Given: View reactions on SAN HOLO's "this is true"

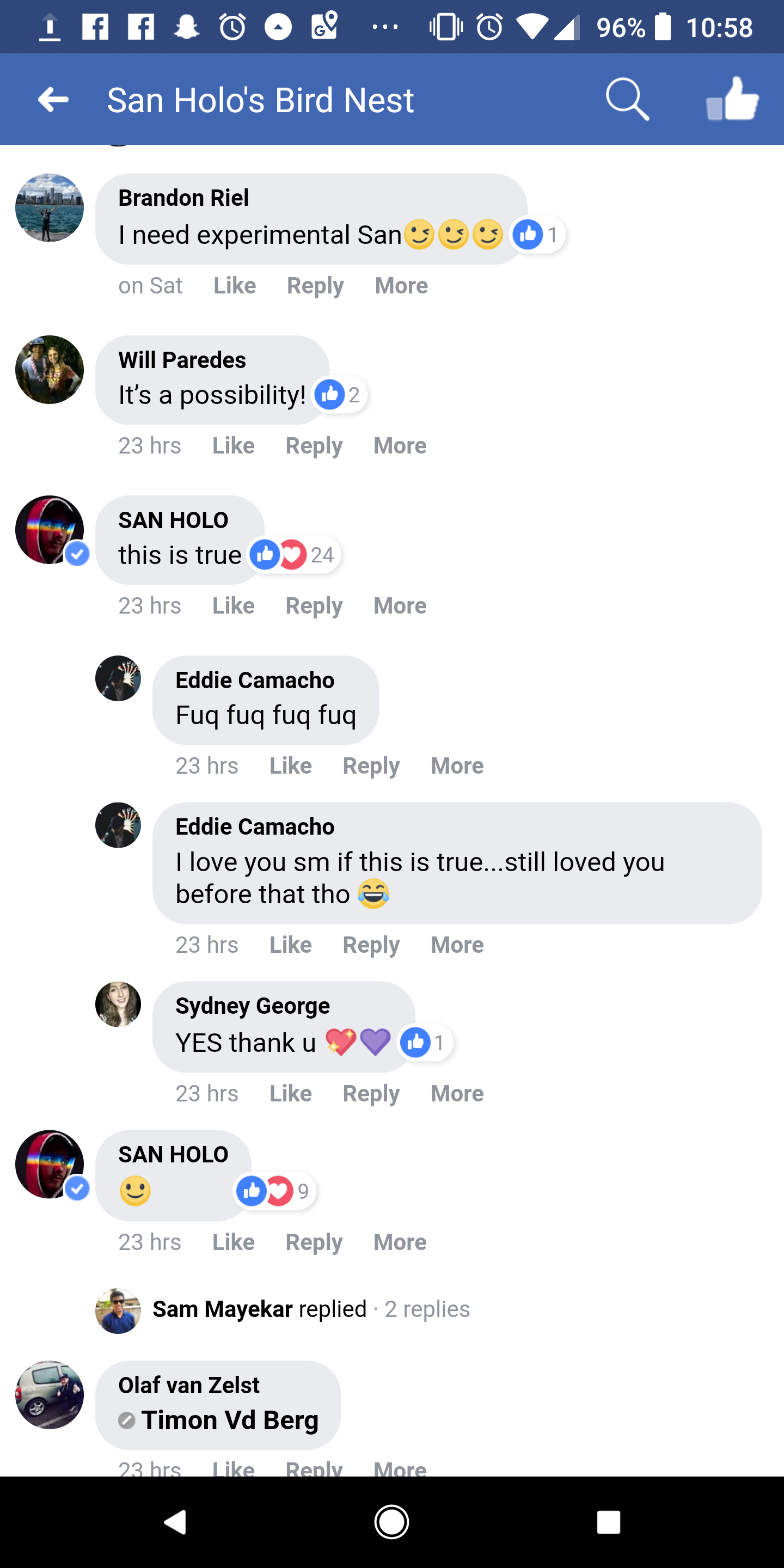Looking at the screenshot, I should (x=293, y=555).
